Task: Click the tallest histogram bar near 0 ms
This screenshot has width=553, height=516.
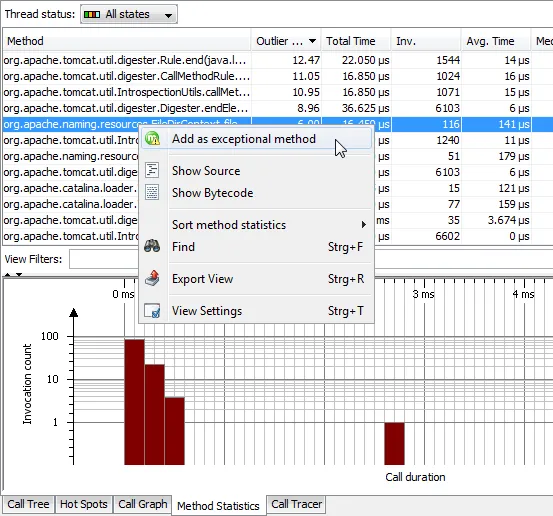Action: [x=134, y=402]
